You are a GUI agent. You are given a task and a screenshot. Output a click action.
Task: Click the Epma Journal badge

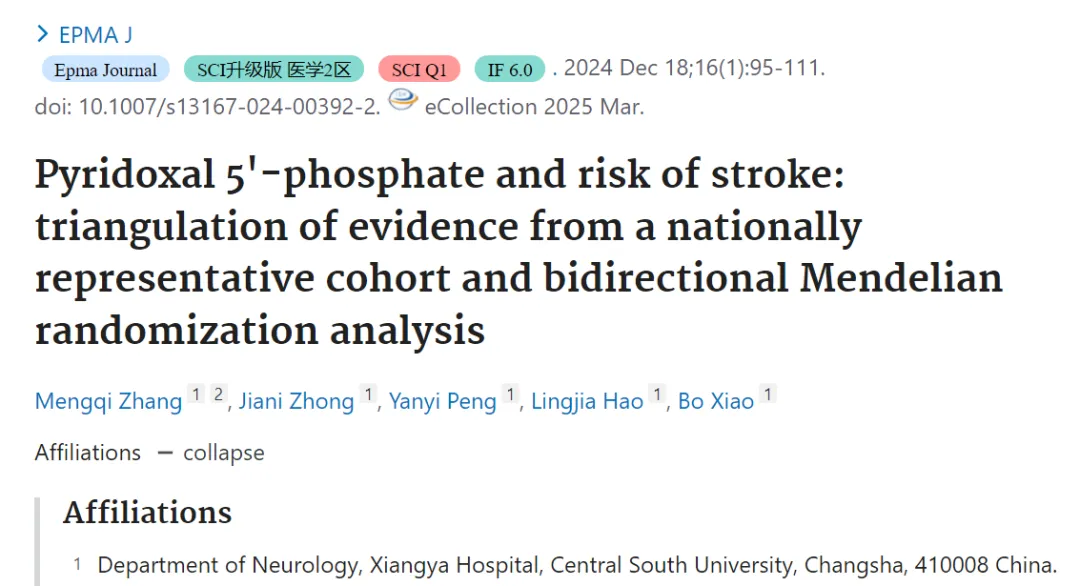click(x=105, y=70)
